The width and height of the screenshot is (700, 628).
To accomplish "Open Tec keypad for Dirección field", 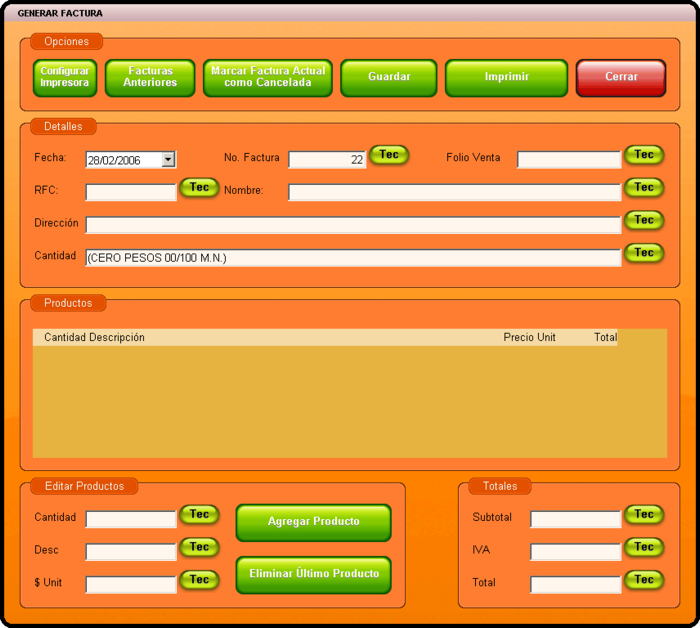I will [644, 220].
